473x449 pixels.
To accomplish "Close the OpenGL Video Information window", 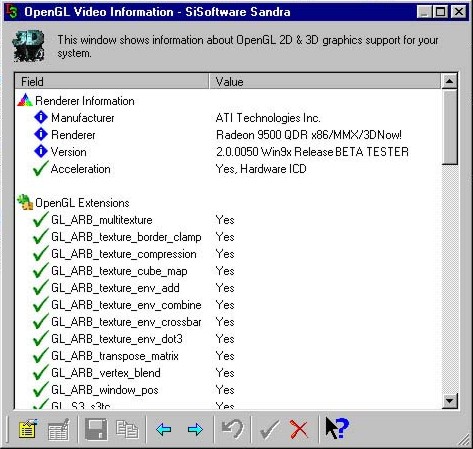I will [459, 12].
